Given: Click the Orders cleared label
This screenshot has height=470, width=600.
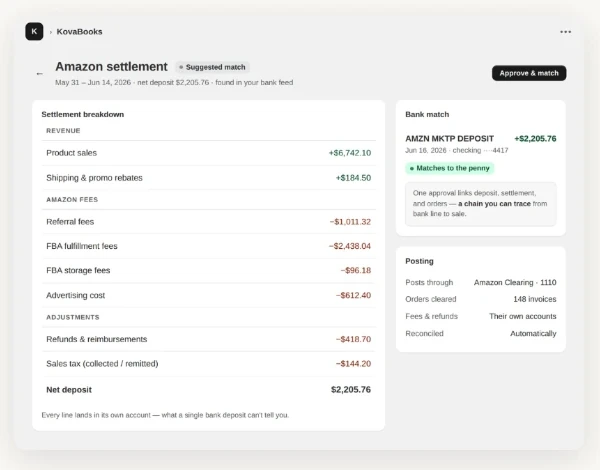Looking at the screenshot, I should (430, 299).
